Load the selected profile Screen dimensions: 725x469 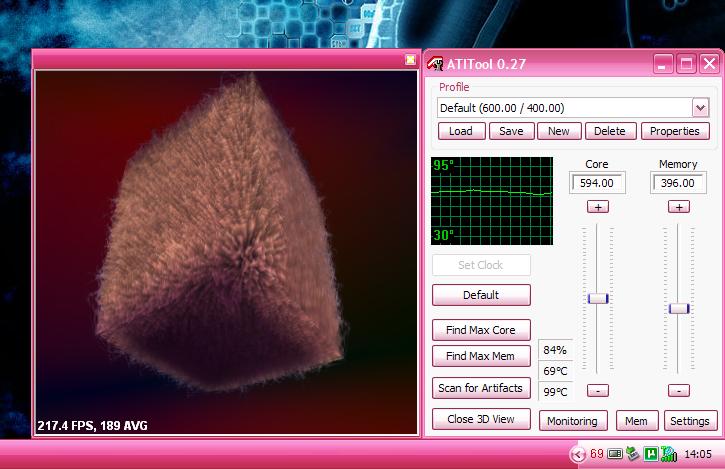461,131
